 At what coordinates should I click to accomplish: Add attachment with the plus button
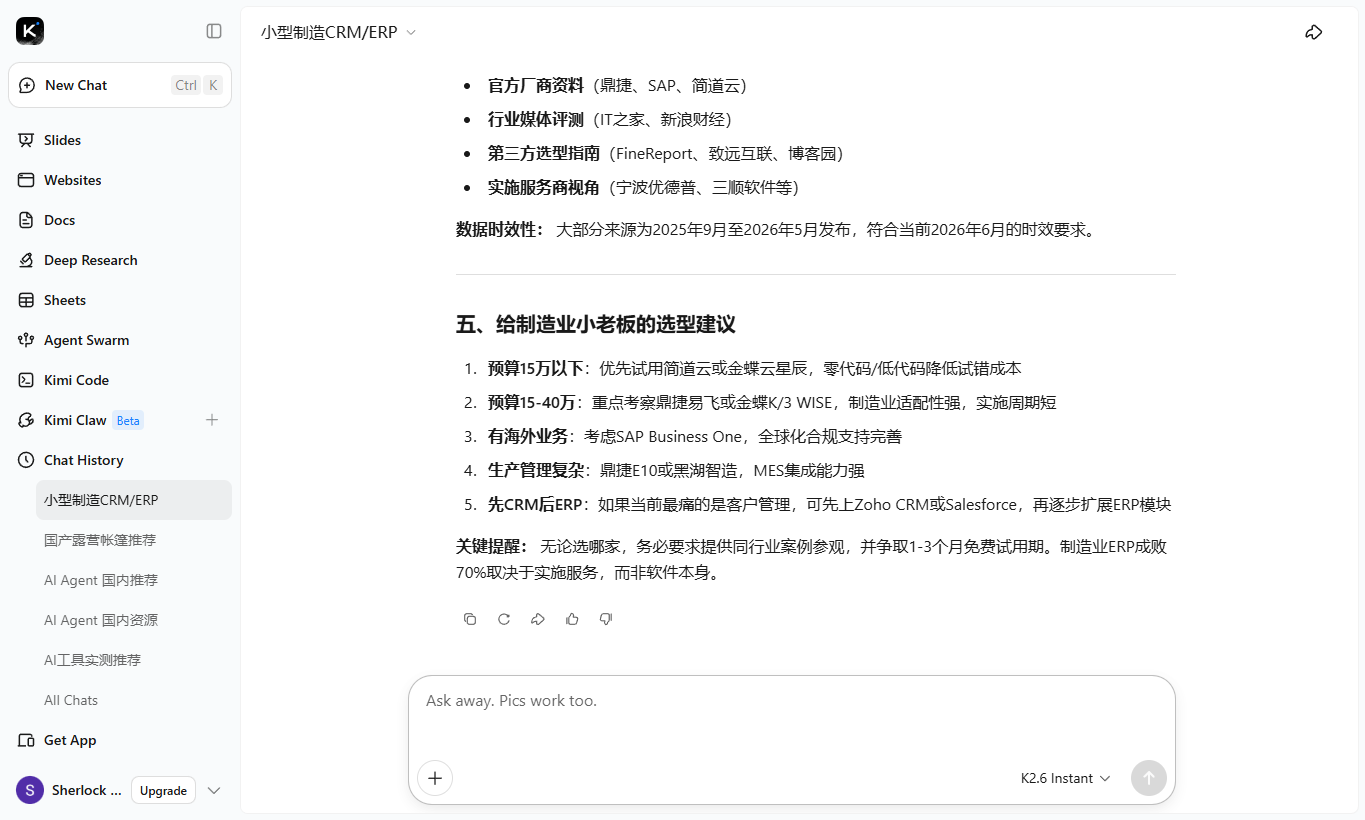pos(435,778)
